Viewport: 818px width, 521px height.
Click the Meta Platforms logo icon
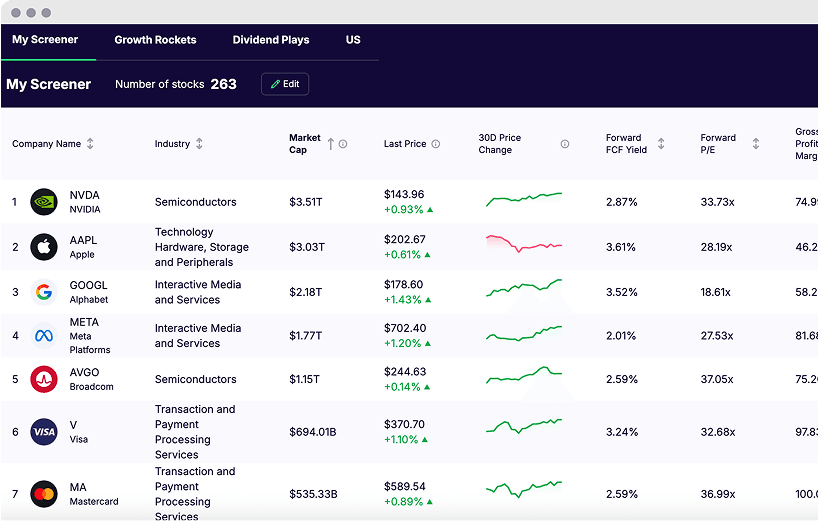(x=44, y=336)
